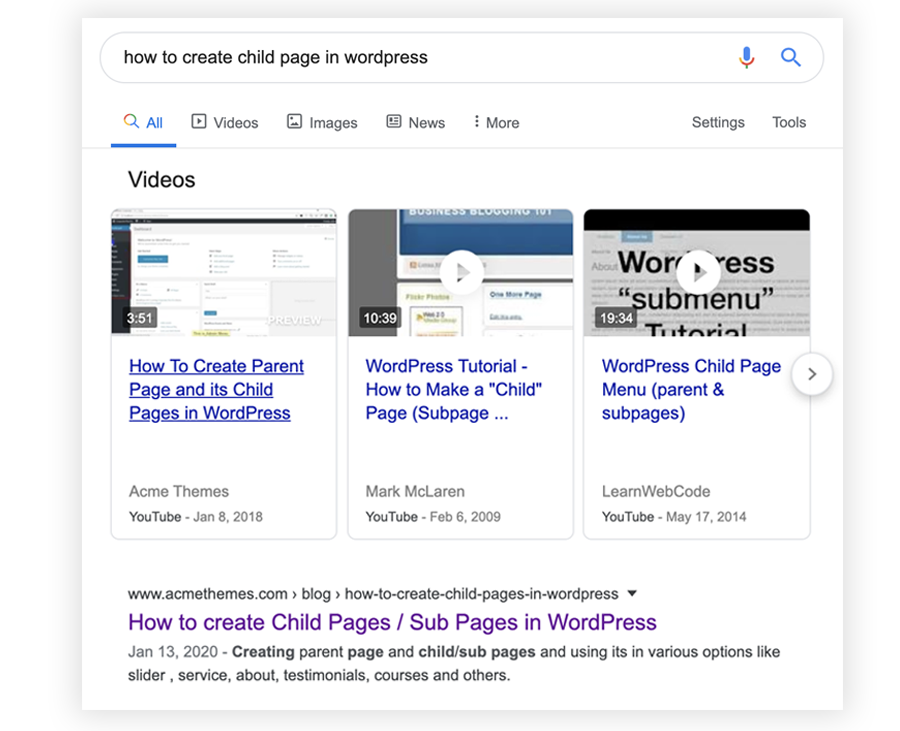Screen dimensions: 900x731
Task: Click 'YouTube - Jan 8, 2018' source text
Action: pyautogui.click(x=196, y=516)
